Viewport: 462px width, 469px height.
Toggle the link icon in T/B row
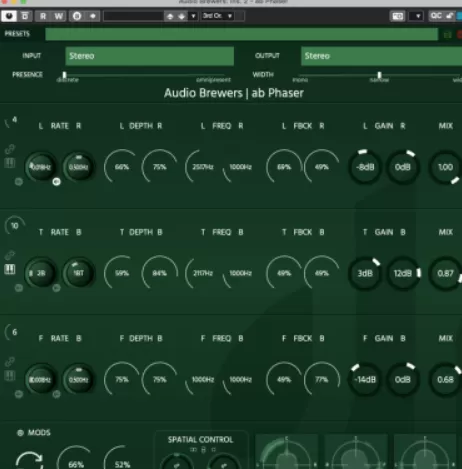tap(10, 256)
